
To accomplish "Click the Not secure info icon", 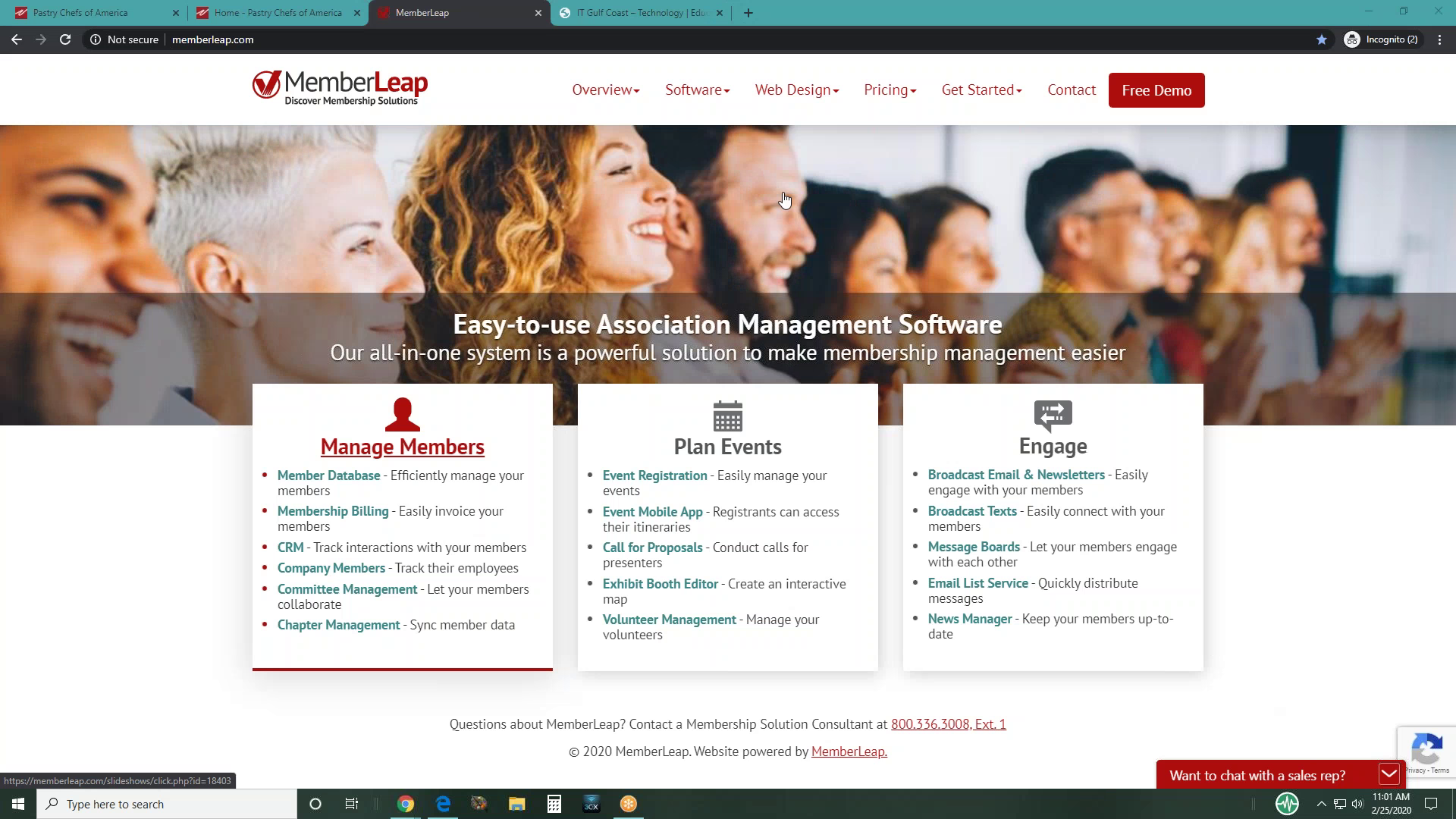I will (96, 39).
